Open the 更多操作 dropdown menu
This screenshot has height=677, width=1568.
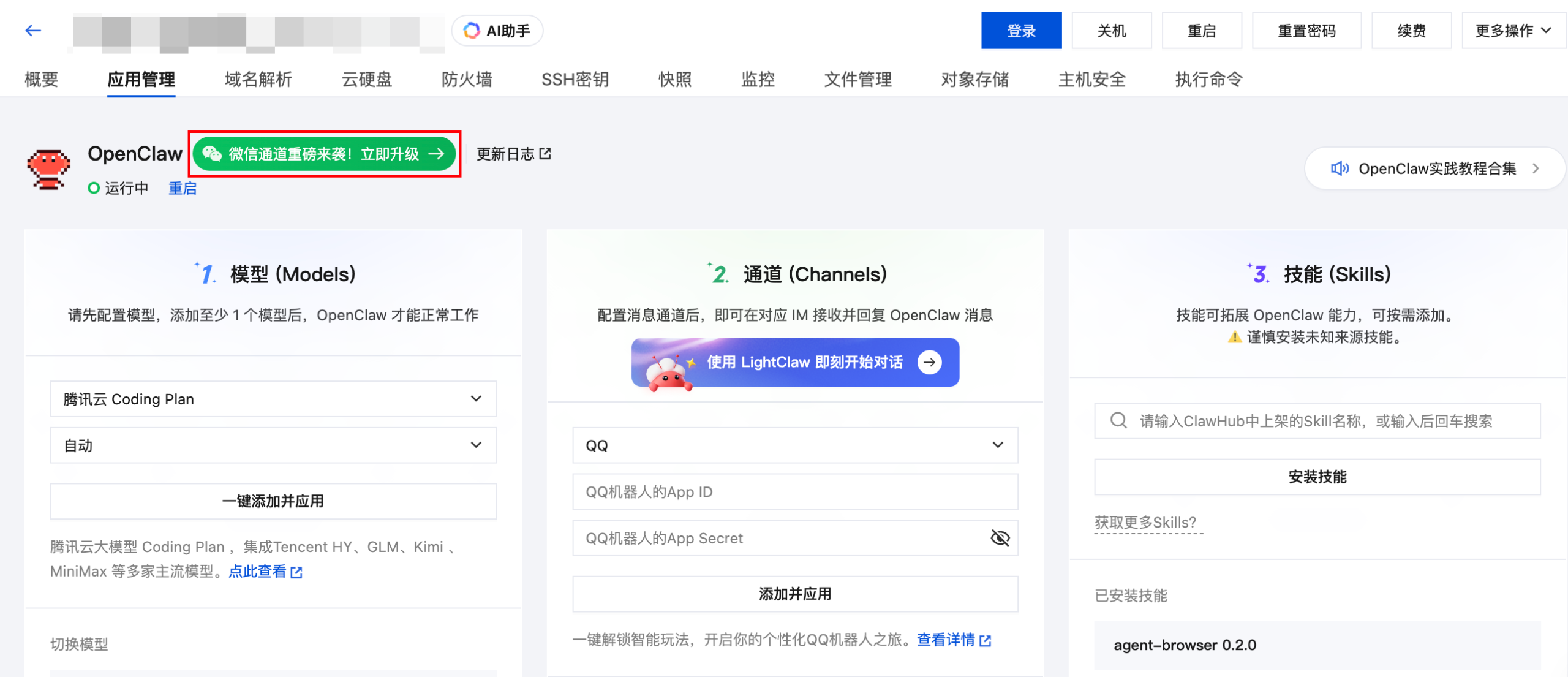click(1512, 31)
